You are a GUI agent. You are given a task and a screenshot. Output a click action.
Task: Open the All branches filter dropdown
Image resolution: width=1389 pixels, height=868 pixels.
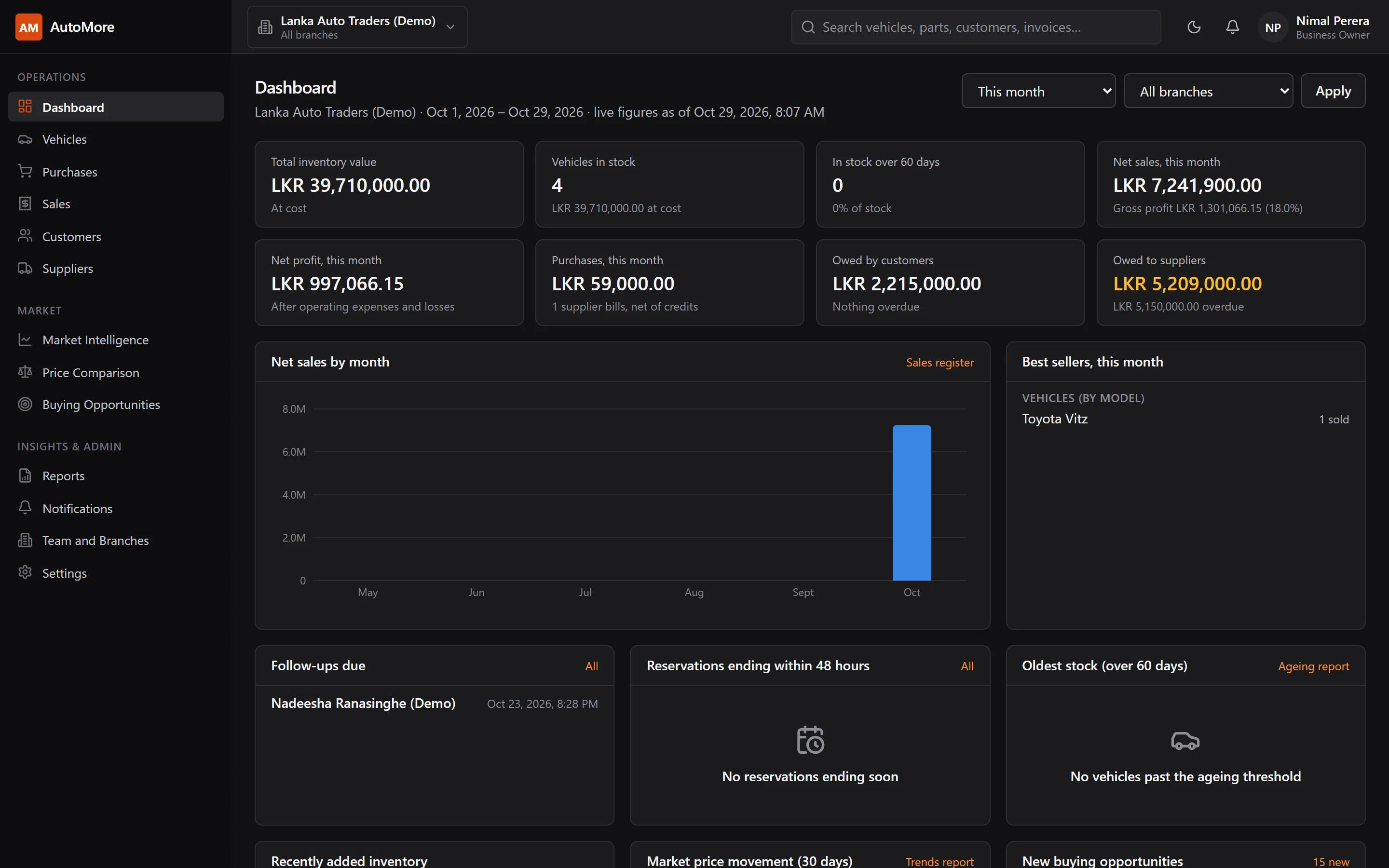[x=1208, y=91]
